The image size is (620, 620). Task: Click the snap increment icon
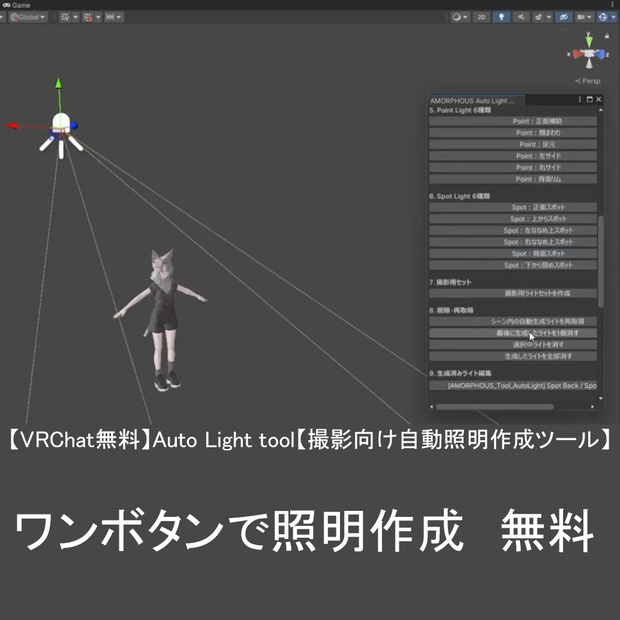click(88, 17)
